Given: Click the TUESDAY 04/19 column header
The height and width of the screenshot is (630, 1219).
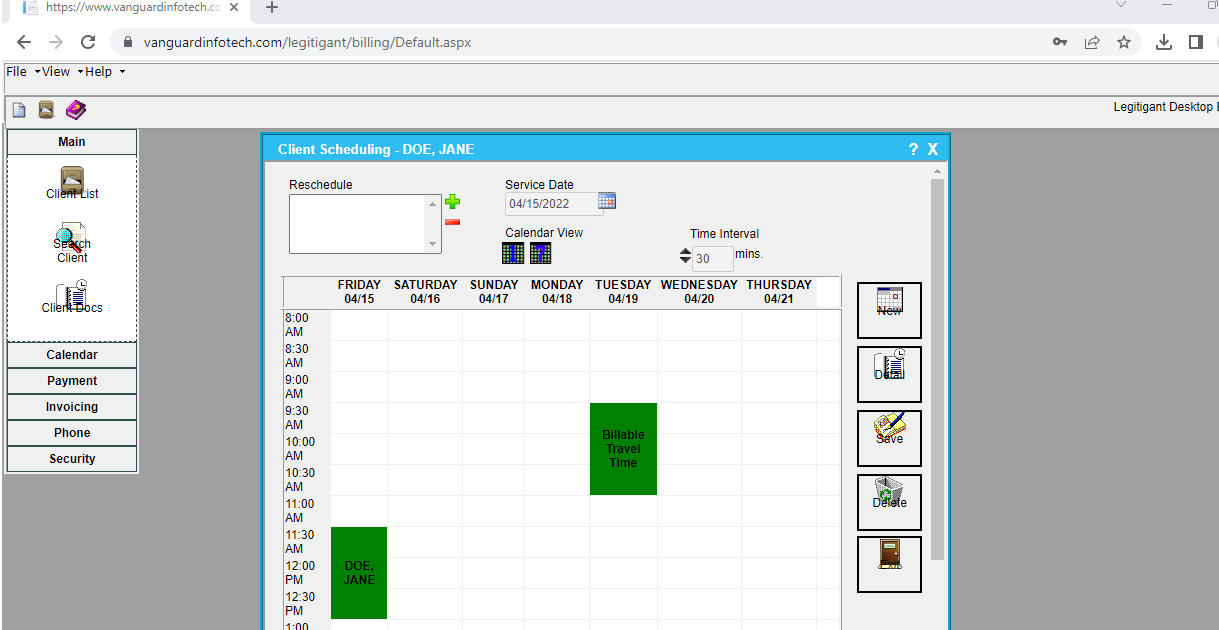Looking at the screenshot, I should pyautogui.click(x=623, y=292).
